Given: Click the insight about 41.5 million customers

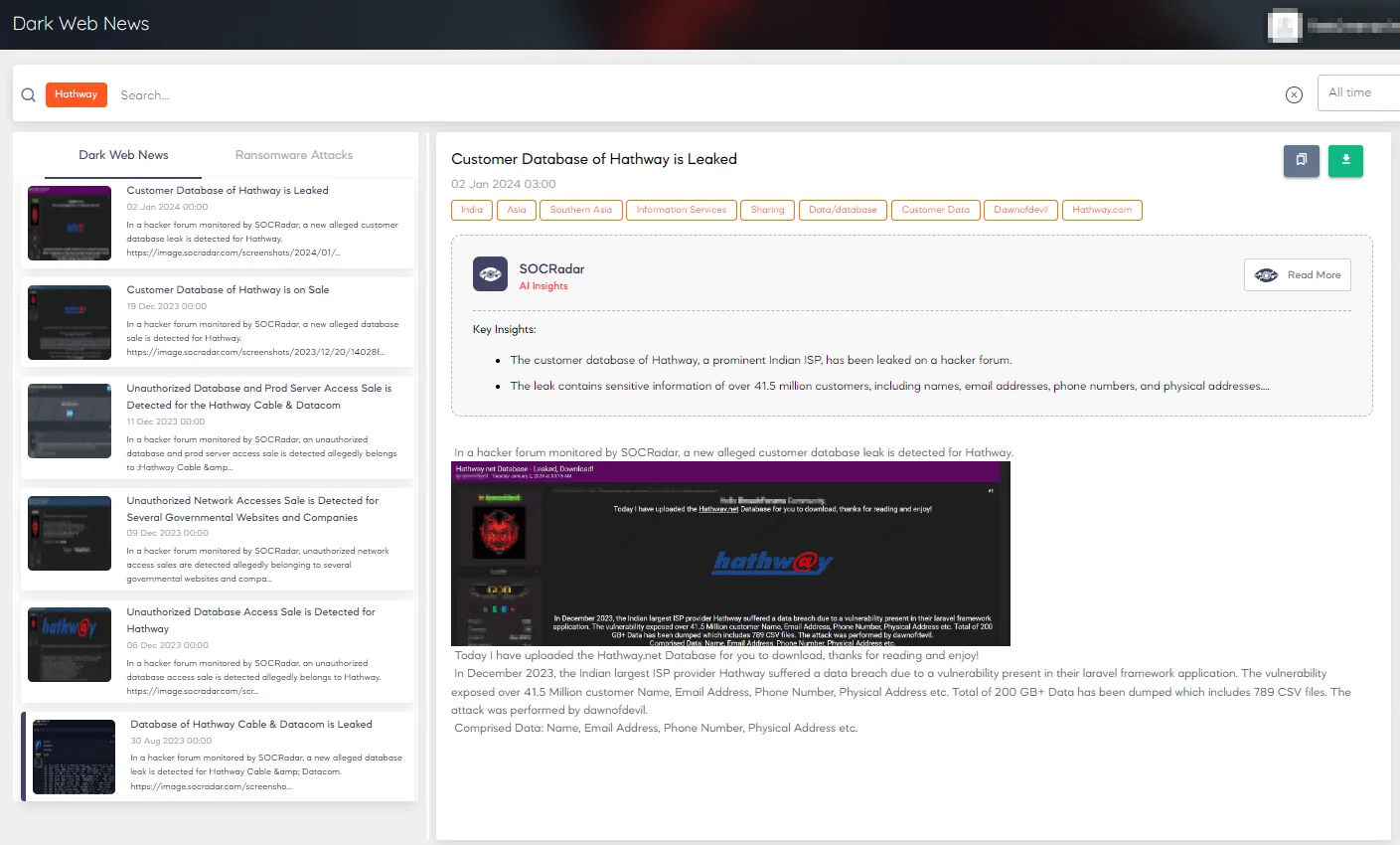Looking at the screenshot, I should coord(890,386).
